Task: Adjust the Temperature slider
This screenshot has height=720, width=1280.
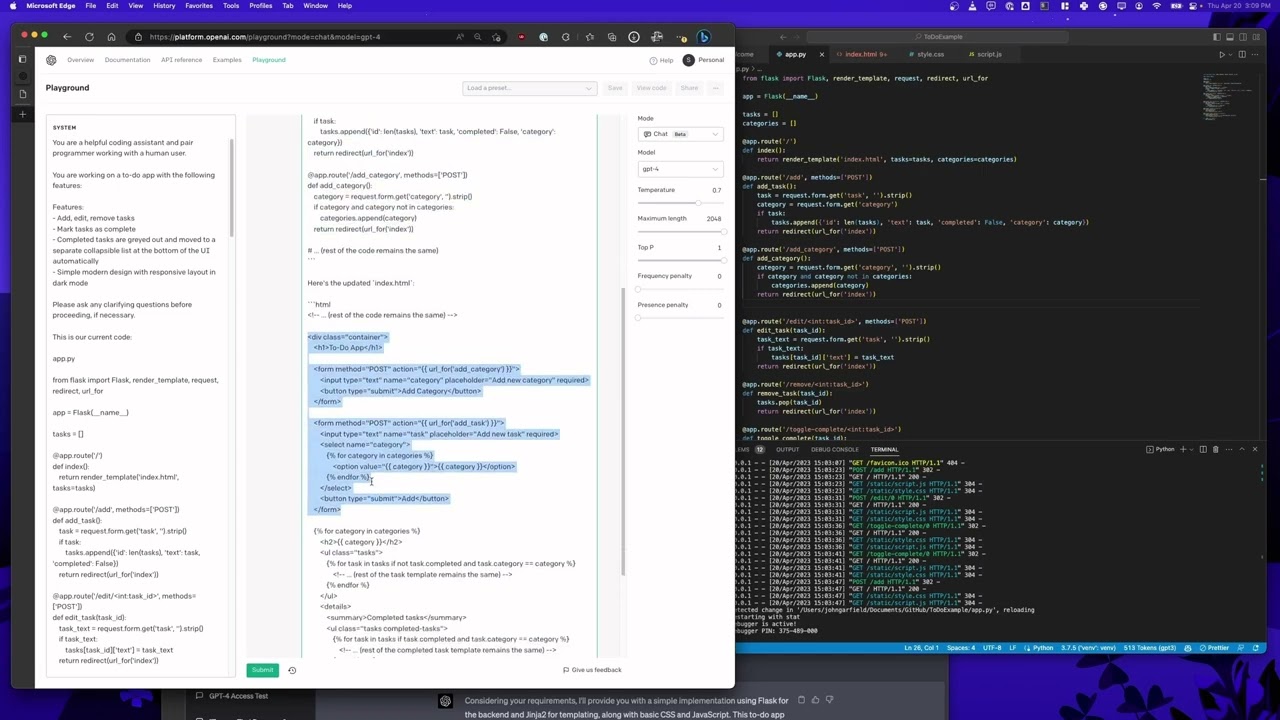Action: (x=680, y=203)
